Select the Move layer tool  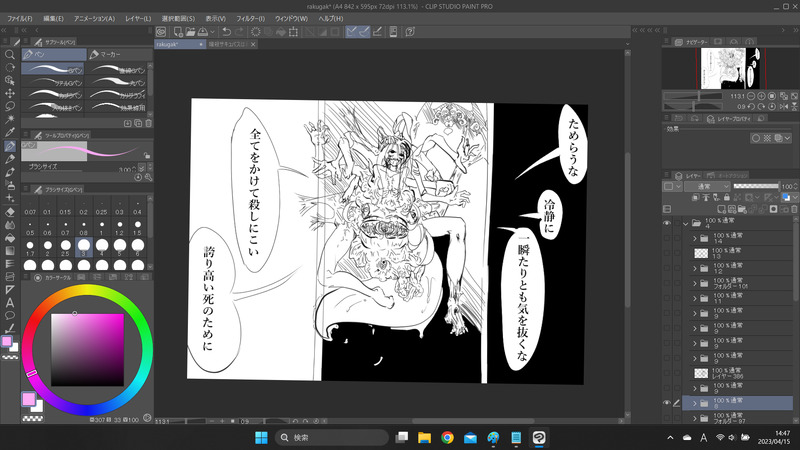[9, 93]
